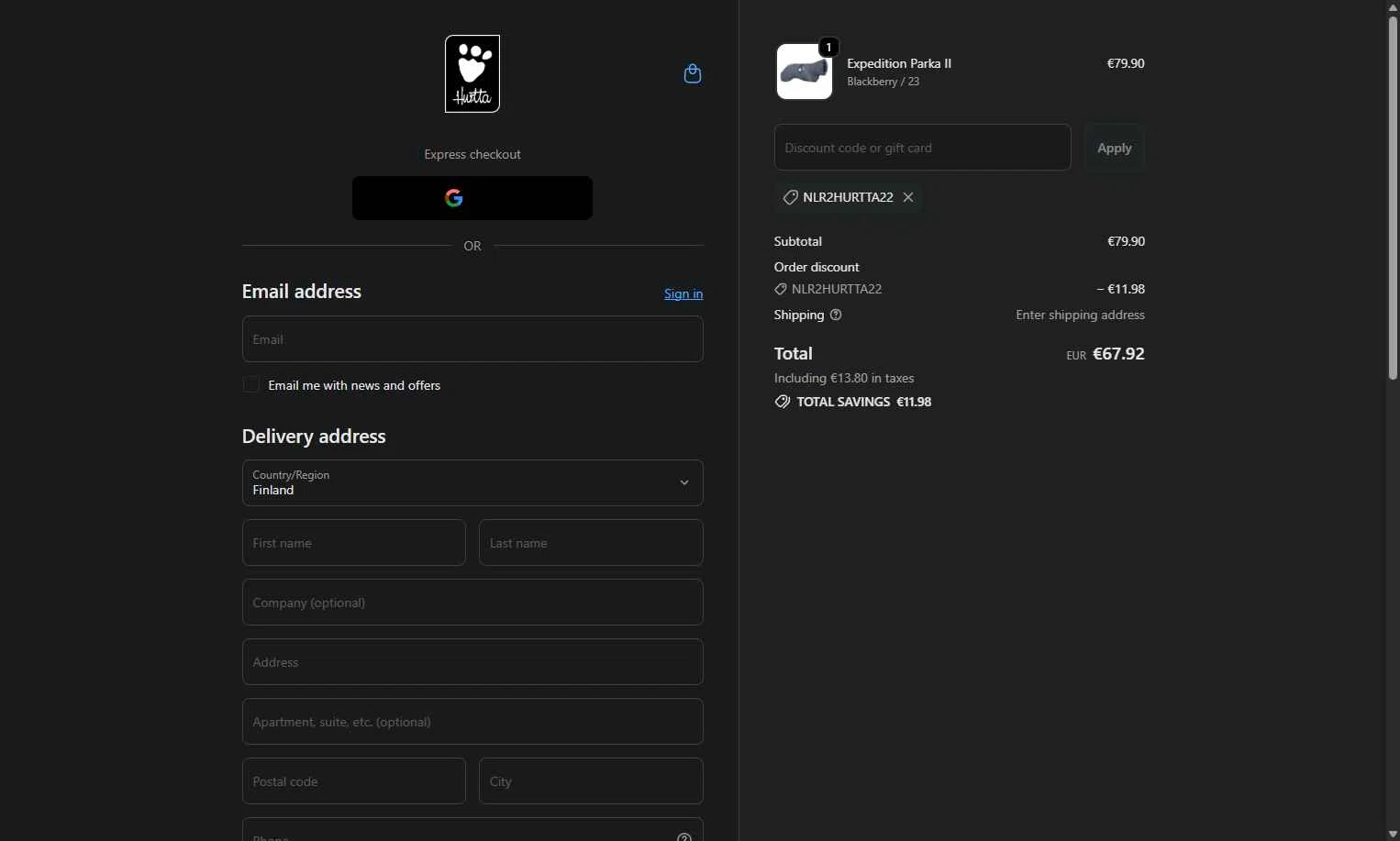
Task: Open the Hurtta logo home link
Action: tap(472, 74)
